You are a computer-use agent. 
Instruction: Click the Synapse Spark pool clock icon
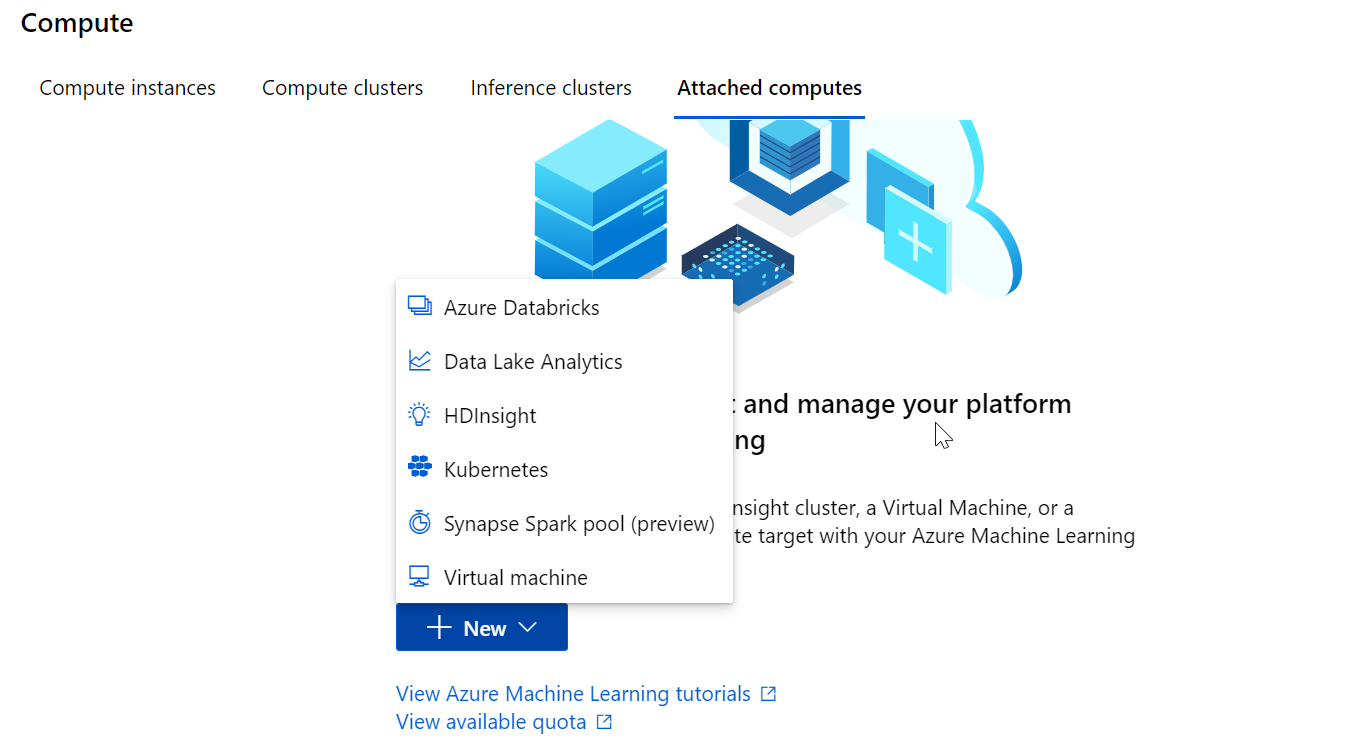pyautogui.click(x=420, y=522)
